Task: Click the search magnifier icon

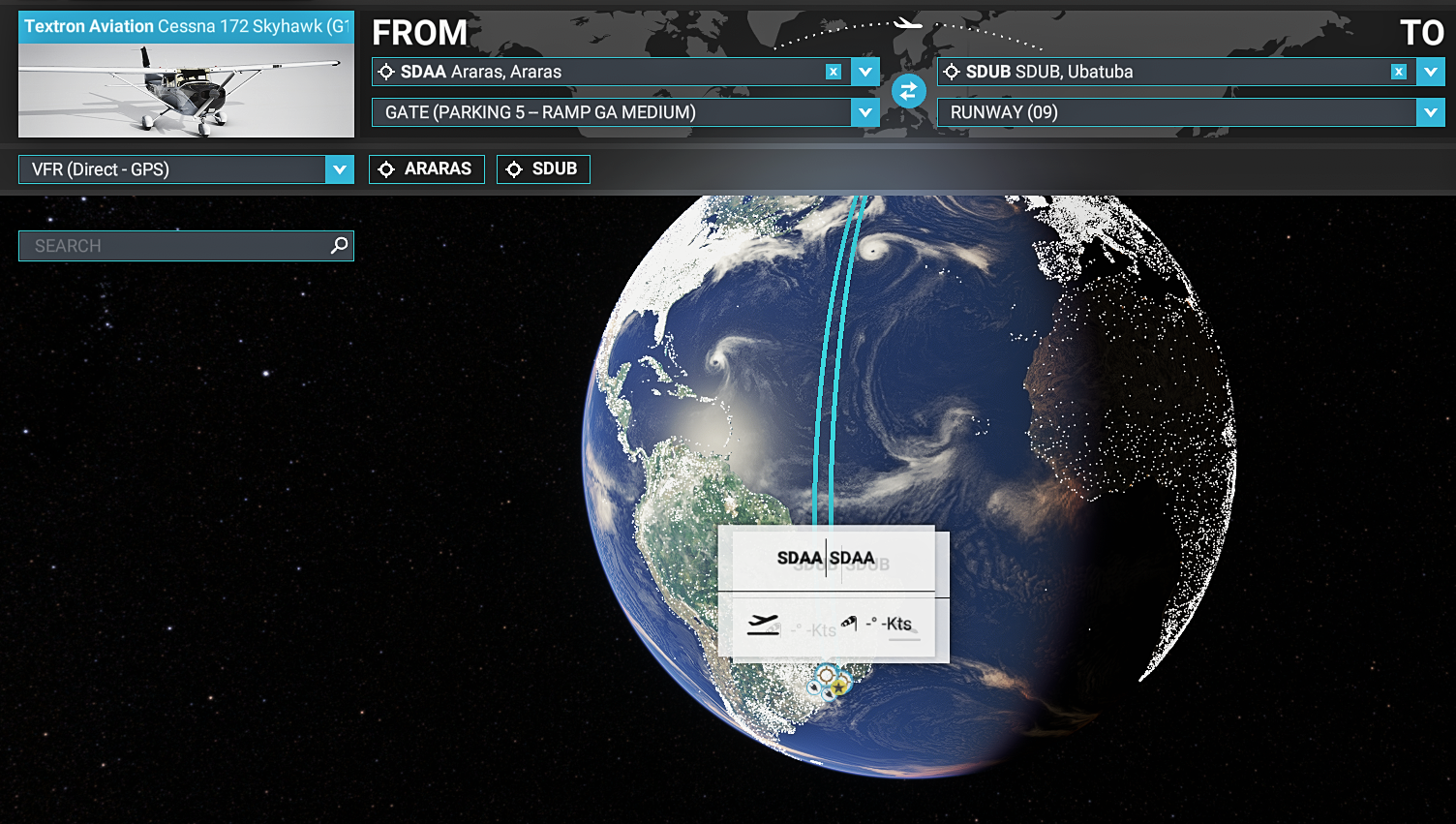Action: click(x=339, y=246)
